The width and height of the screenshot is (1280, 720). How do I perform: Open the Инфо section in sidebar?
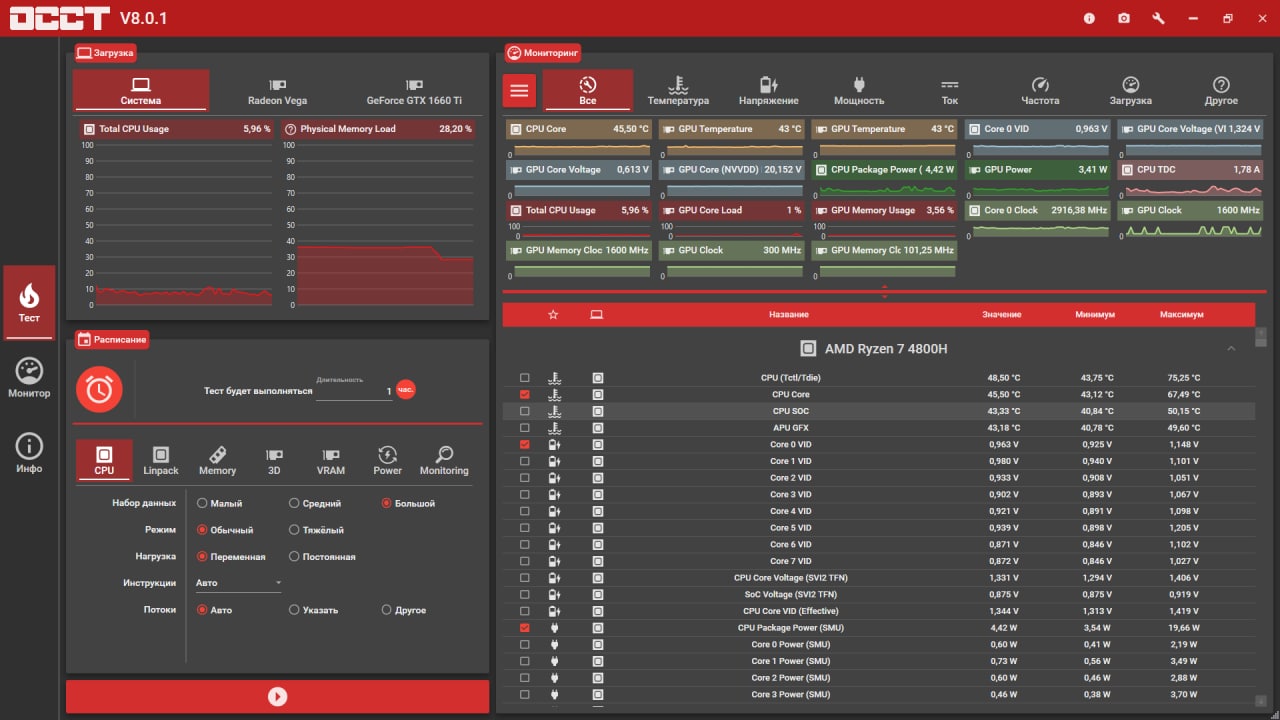click(29, 453)
